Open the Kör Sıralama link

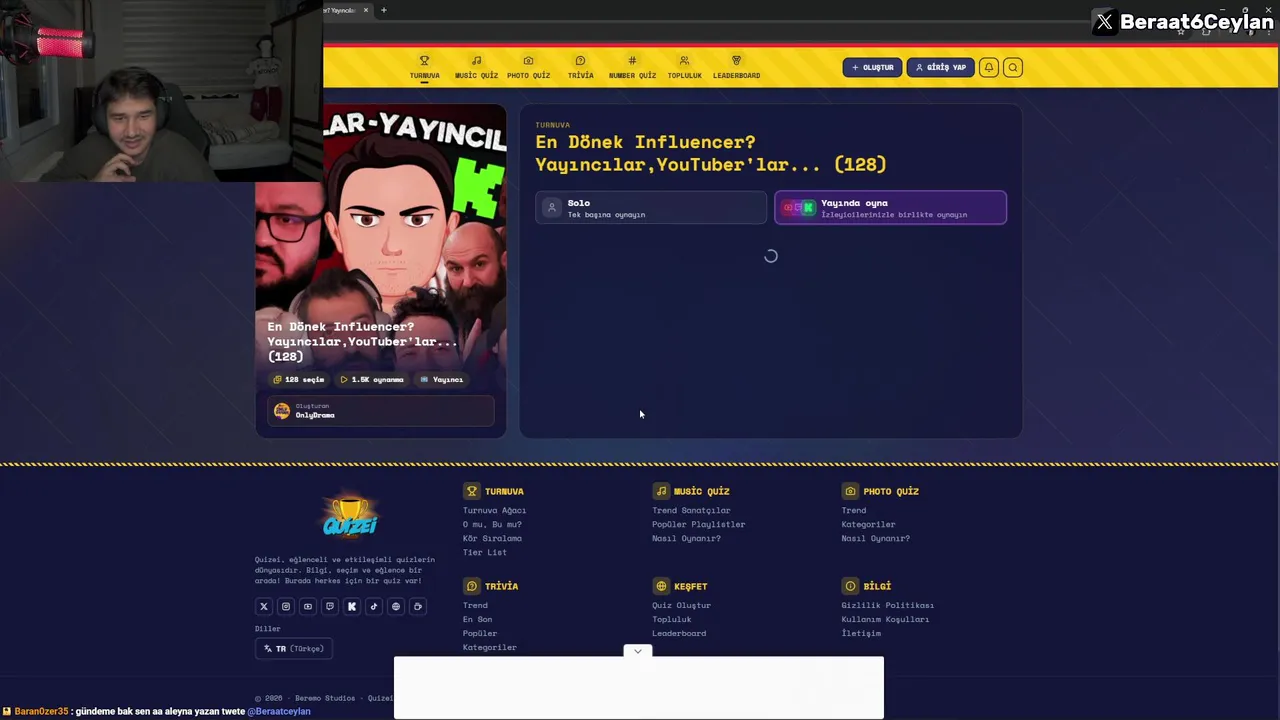point(492,538)
